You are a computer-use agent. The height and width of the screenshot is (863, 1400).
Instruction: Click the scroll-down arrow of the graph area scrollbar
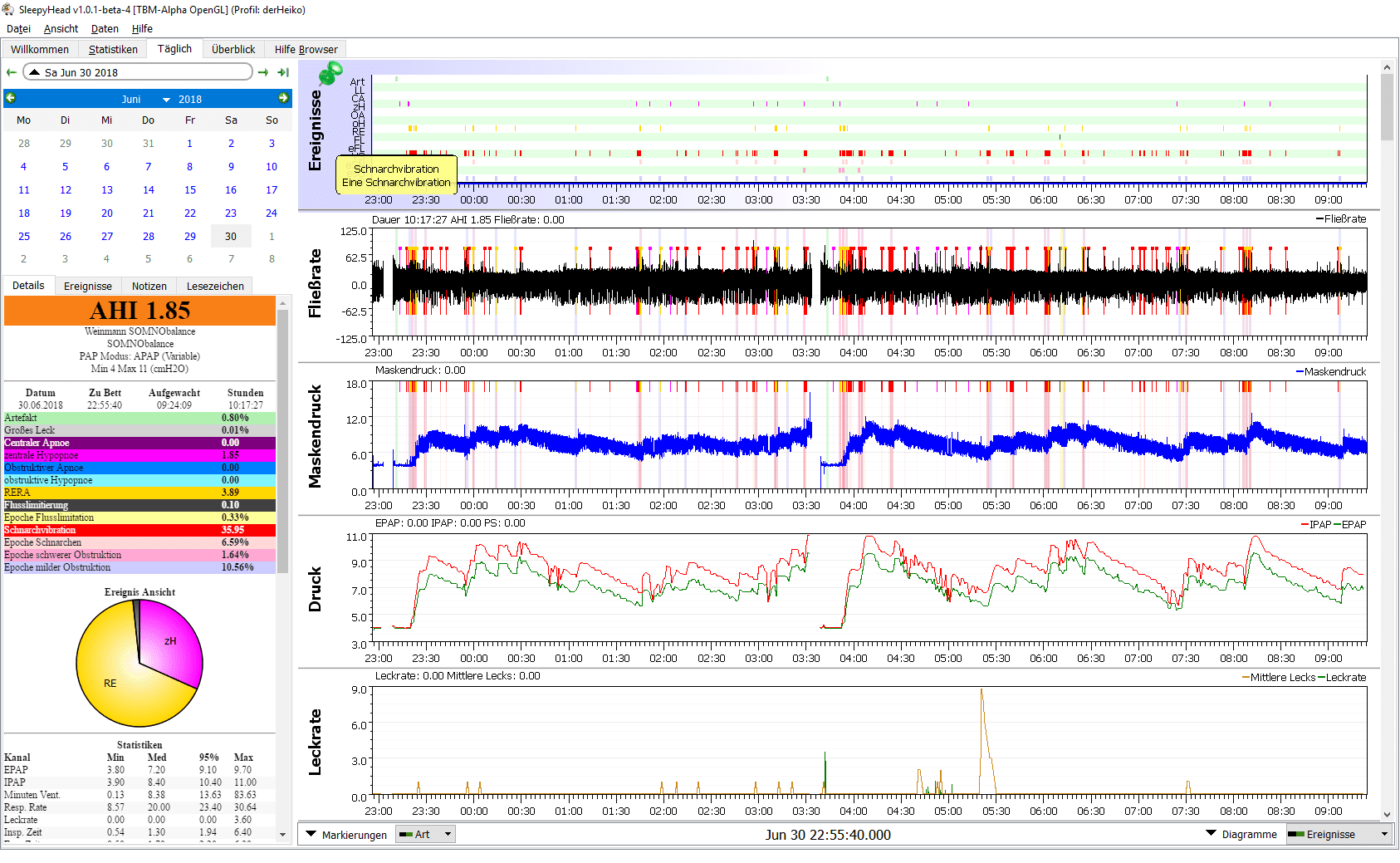click(1387, 815)
